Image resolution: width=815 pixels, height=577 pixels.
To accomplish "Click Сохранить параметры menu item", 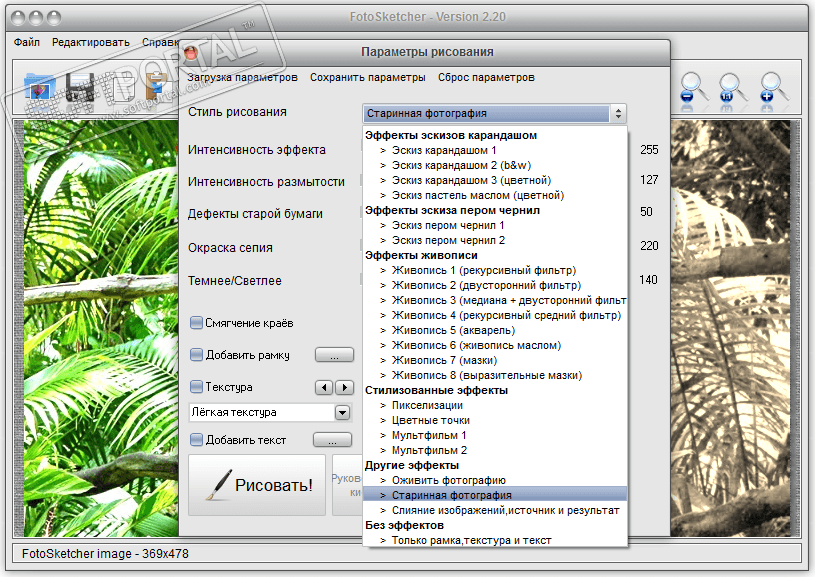I will (x=367, y=77).
